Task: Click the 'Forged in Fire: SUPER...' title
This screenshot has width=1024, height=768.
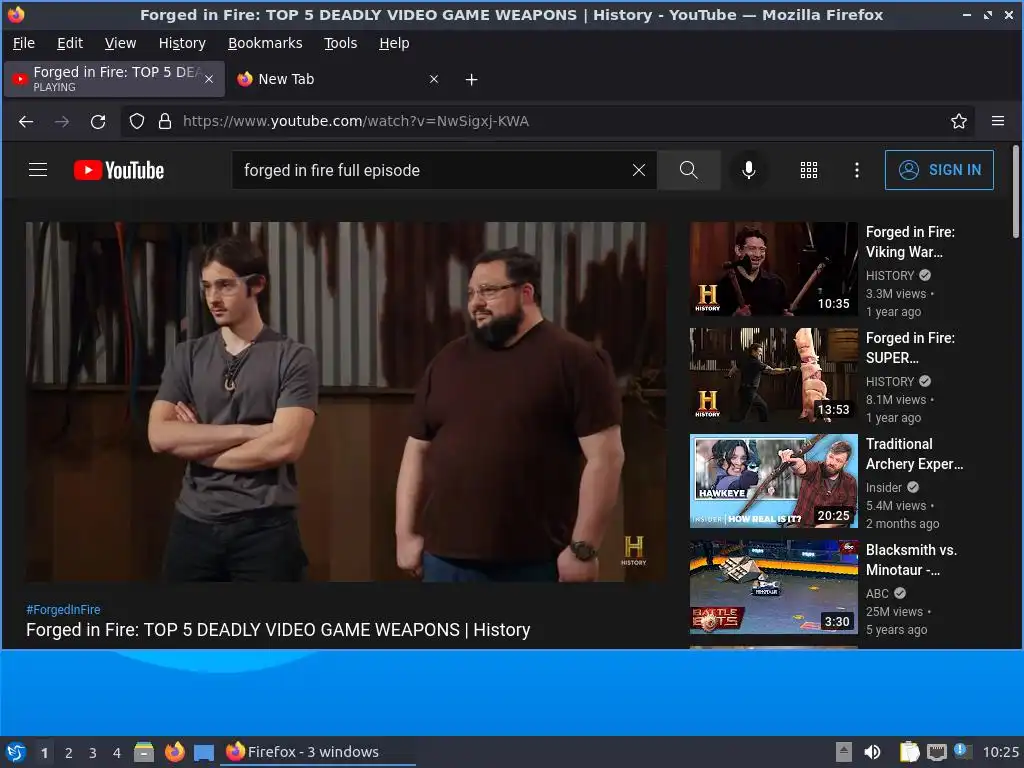Action: (910, 348)
